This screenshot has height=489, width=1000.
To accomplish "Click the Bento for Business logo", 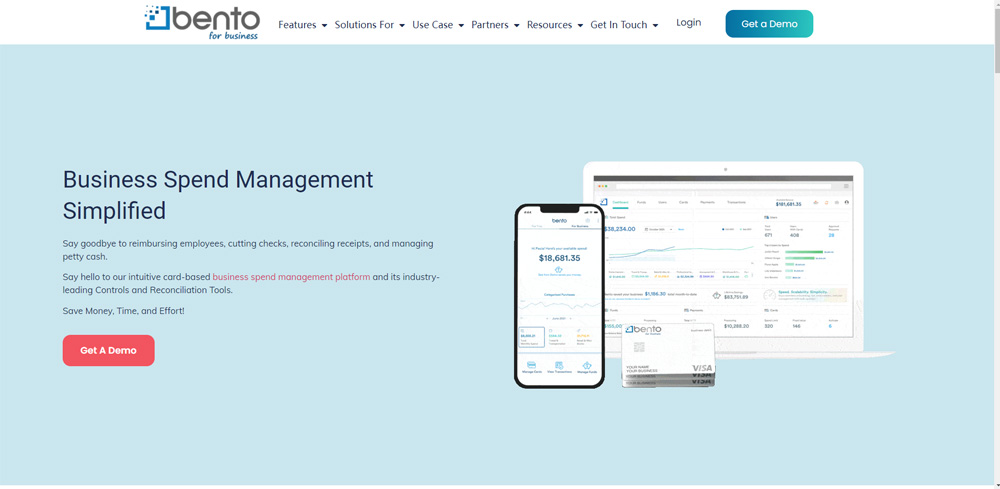I will [202, 22].
